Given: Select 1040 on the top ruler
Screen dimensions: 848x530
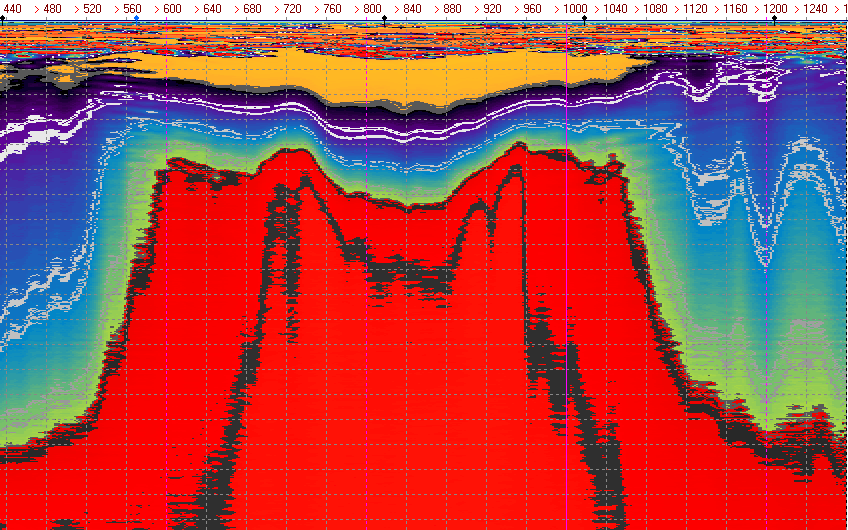Looking at the screenshot, I should click(x=615, y=8).
